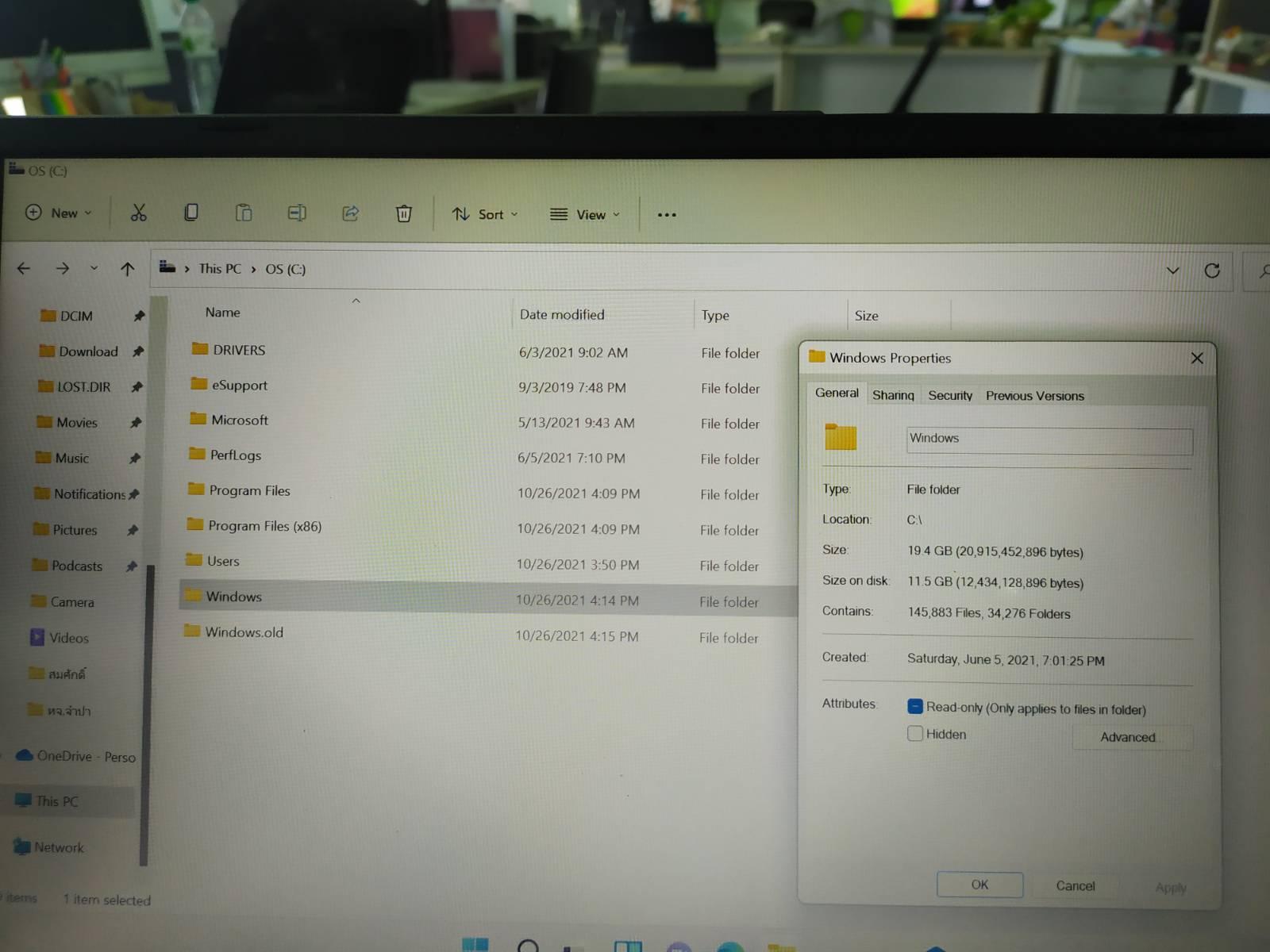Select the Users folder row

click(488, 562)
